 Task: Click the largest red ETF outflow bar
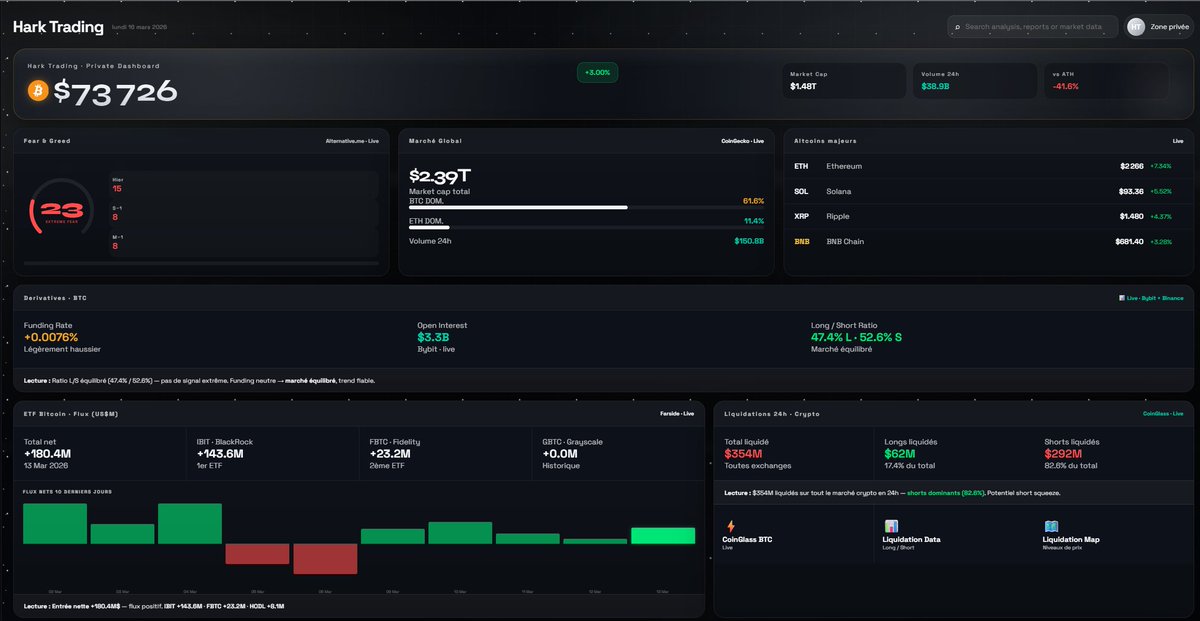pos(325,559)
